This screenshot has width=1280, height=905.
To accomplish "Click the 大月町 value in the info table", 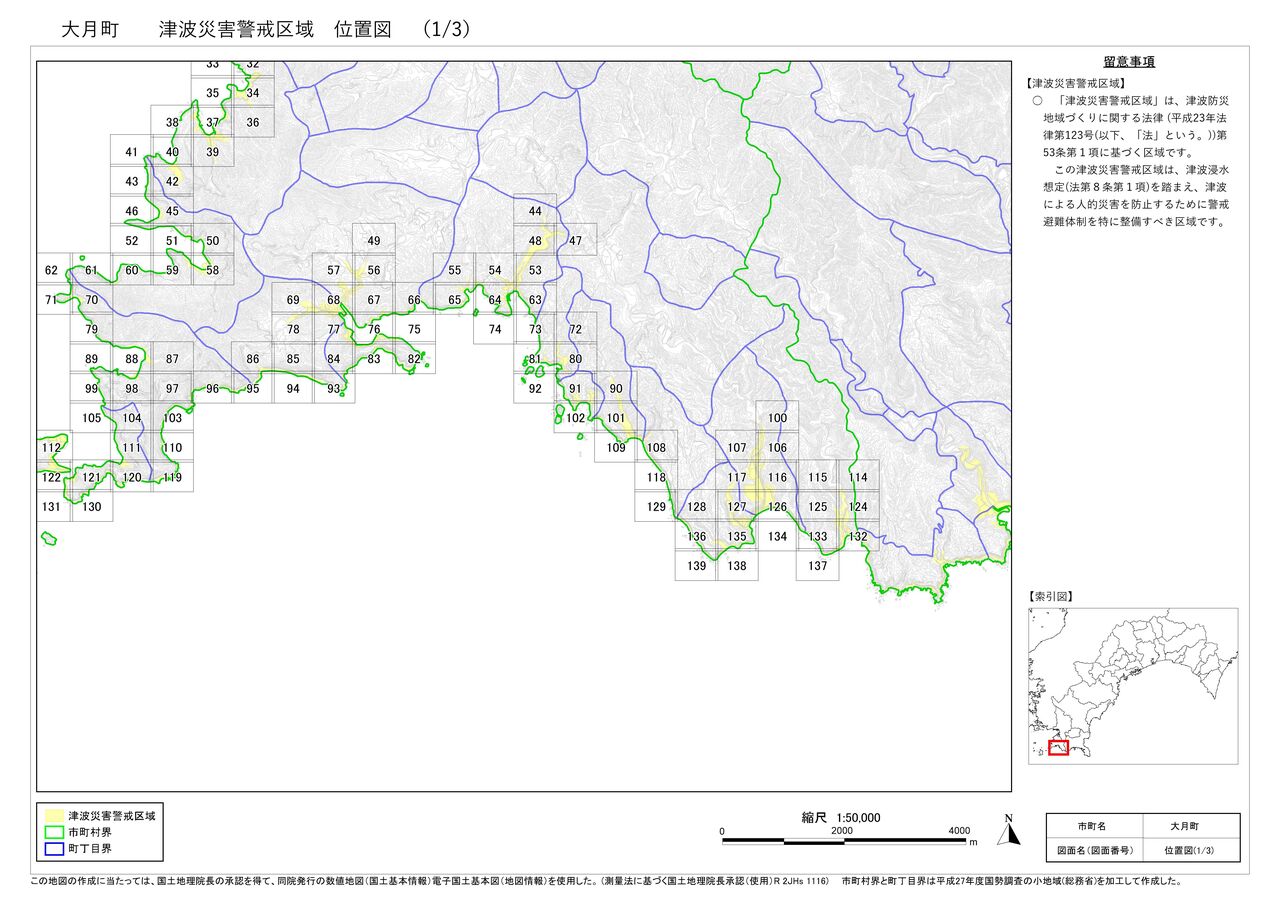I will [x=1190, y=827].
